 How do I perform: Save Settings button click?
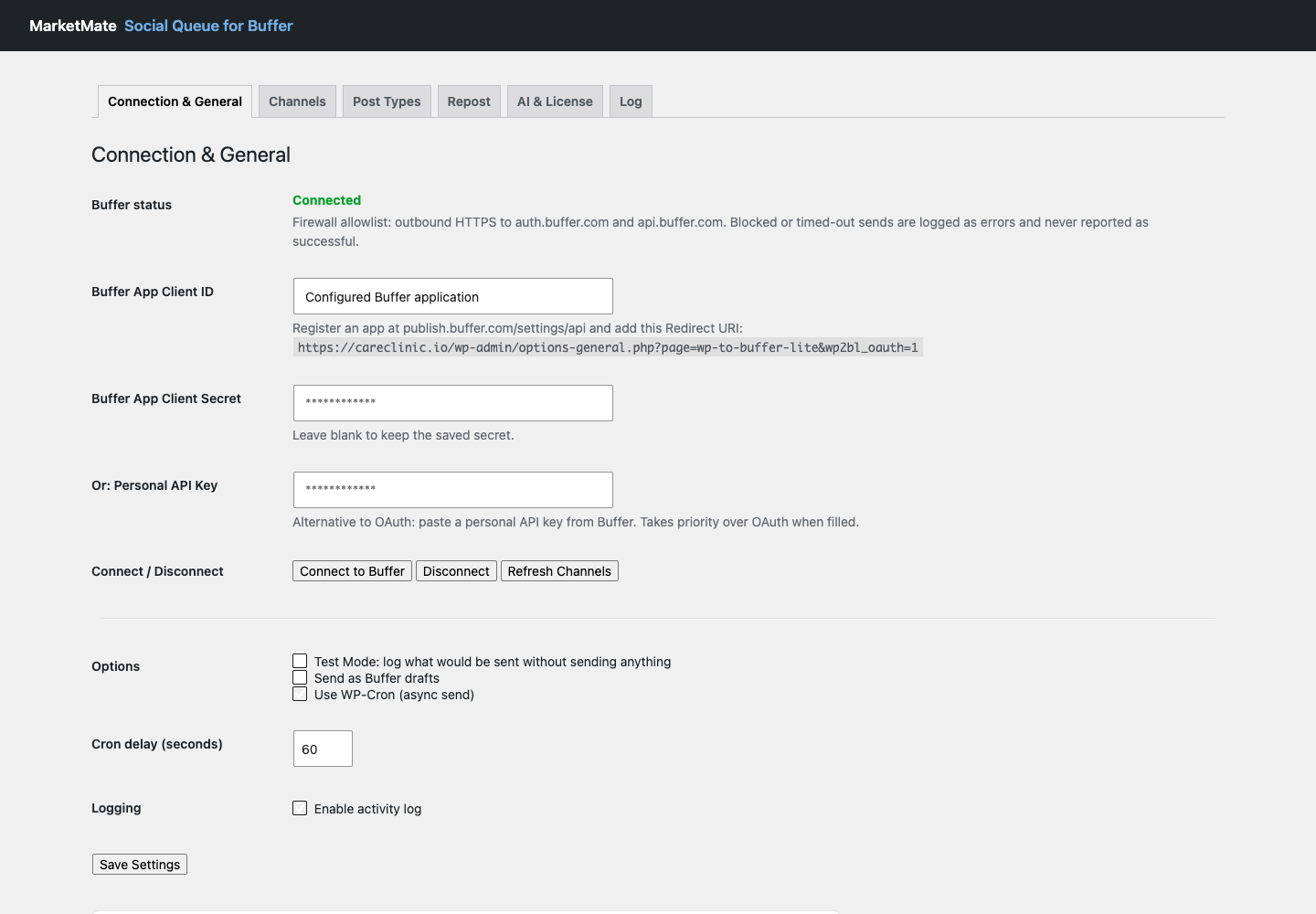140,865
